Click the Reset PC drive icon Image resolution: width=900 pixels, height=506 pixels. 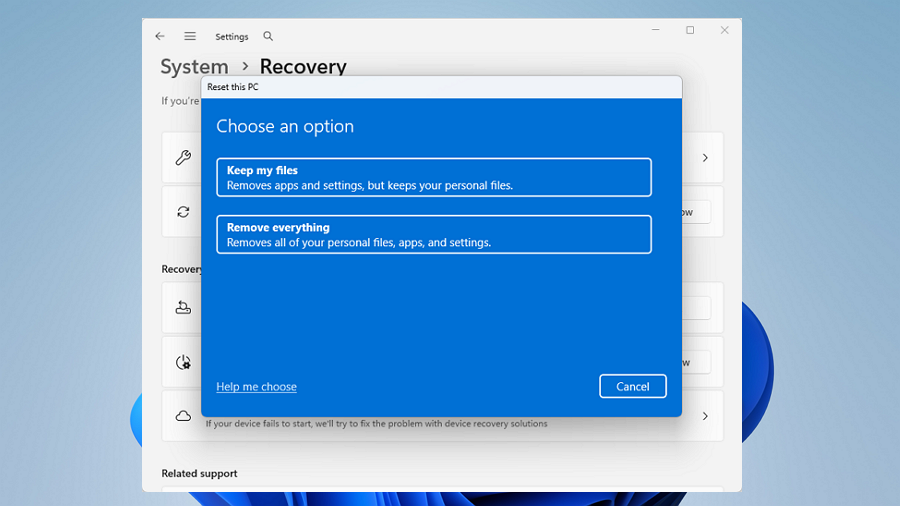click(183, 308)
